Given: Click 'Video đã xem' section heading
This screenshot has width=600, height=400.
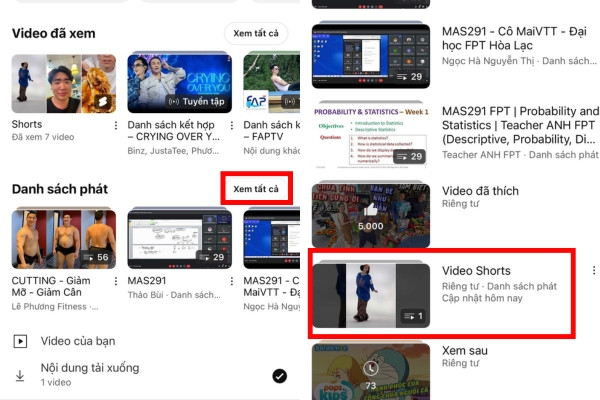Looking at the screenshot, I should click(x=54, y=33).
